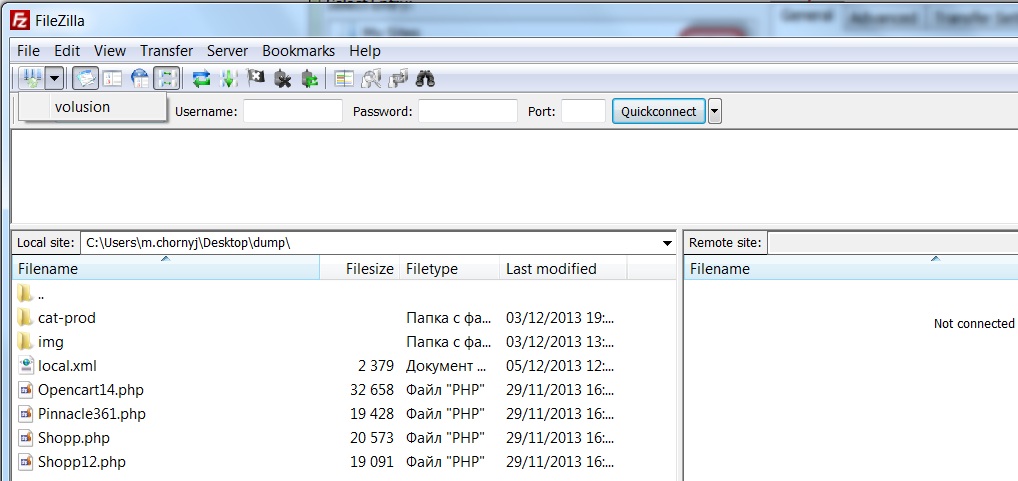
Task: Reconnect to the last server icon
Action: [x=310, y=79]
